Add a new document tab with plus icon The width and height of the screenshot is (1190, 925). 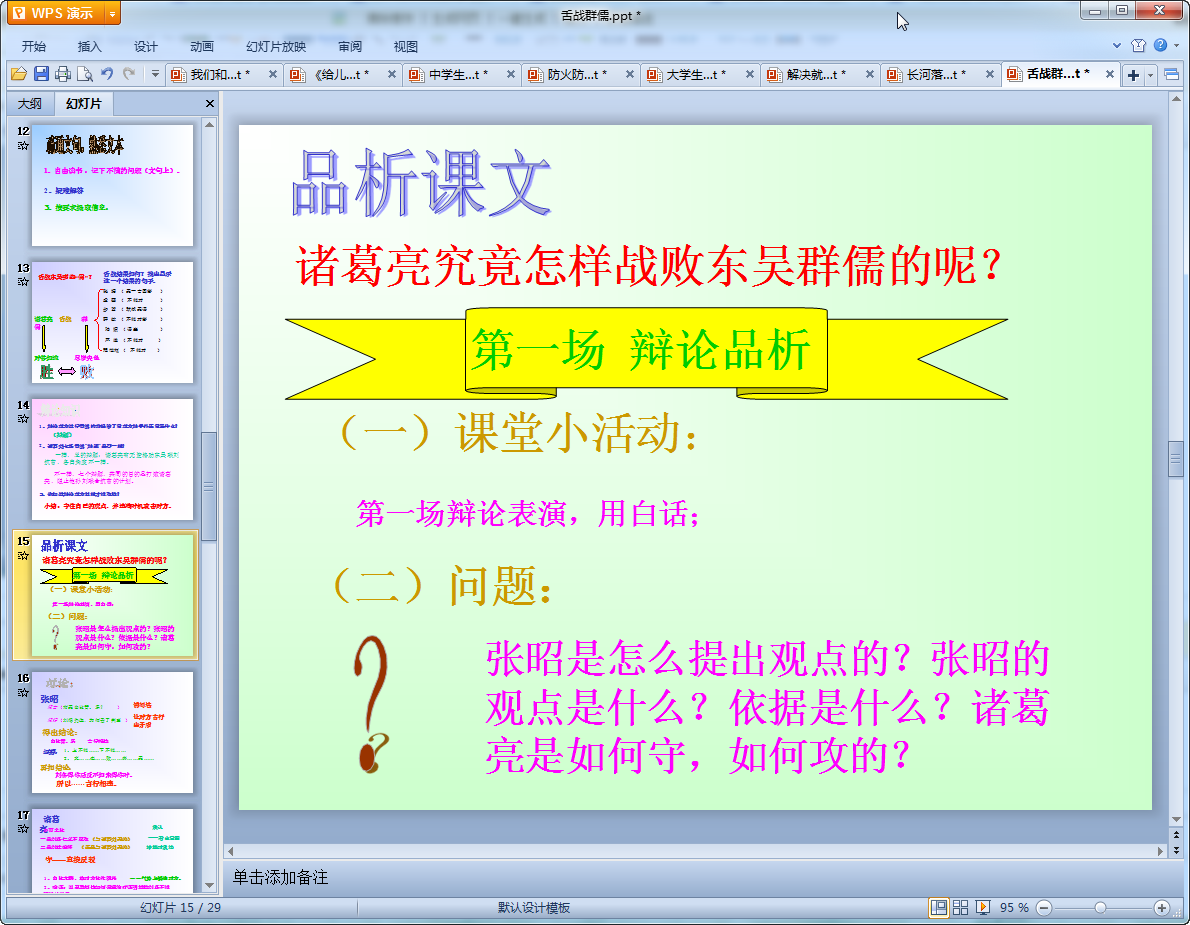1133,74
